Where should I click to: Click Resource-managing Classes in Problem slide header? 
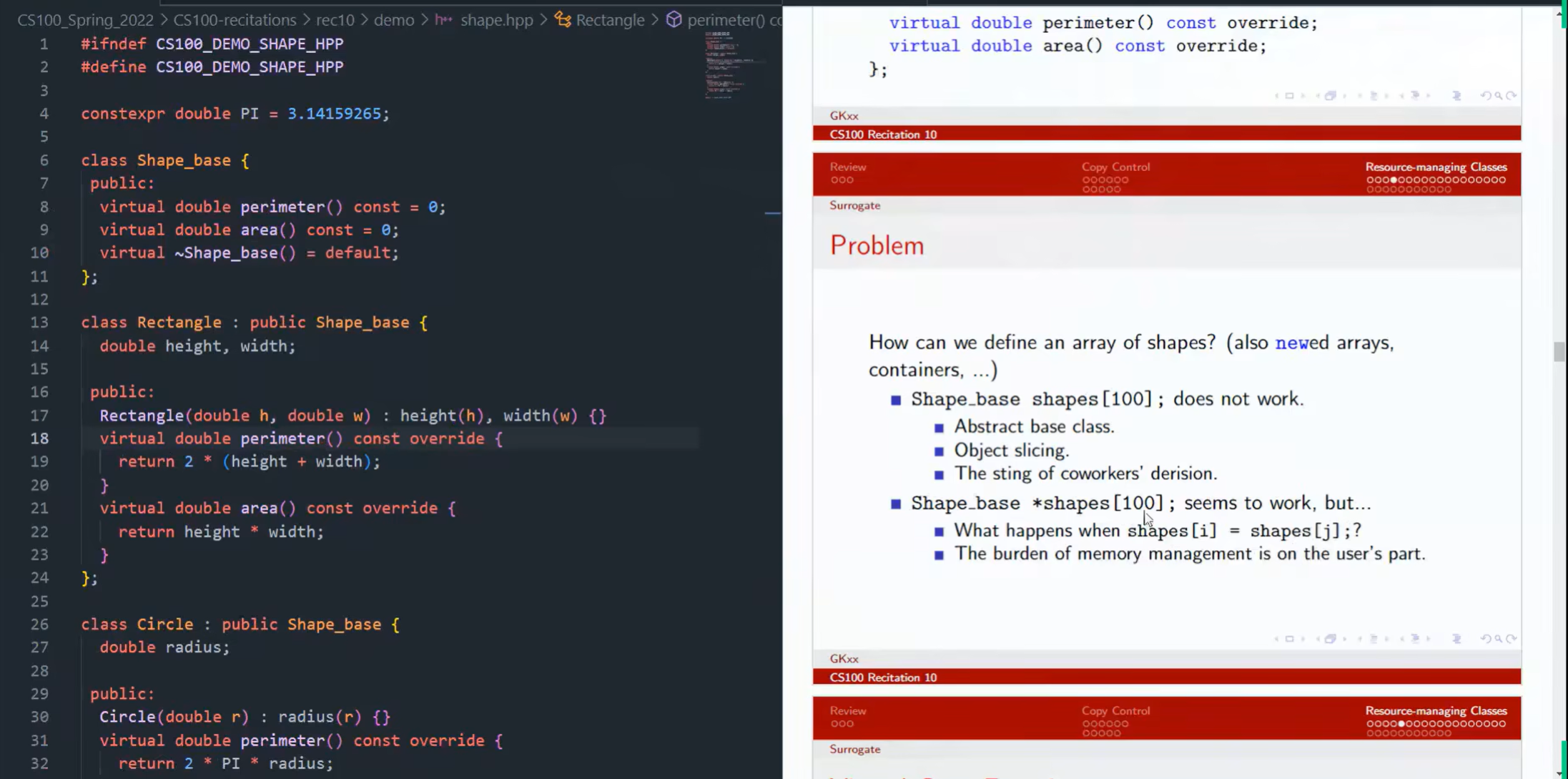(1436, 167)
